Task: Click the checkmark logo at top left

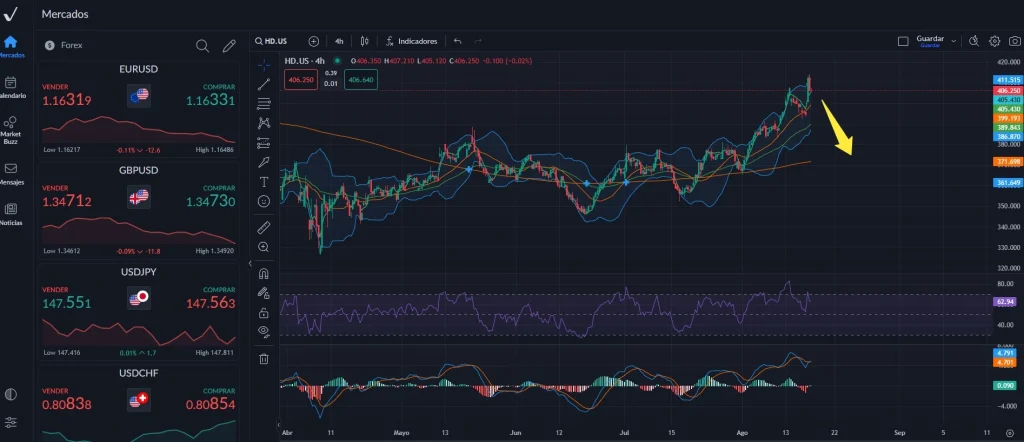Action: coord(10,14)
